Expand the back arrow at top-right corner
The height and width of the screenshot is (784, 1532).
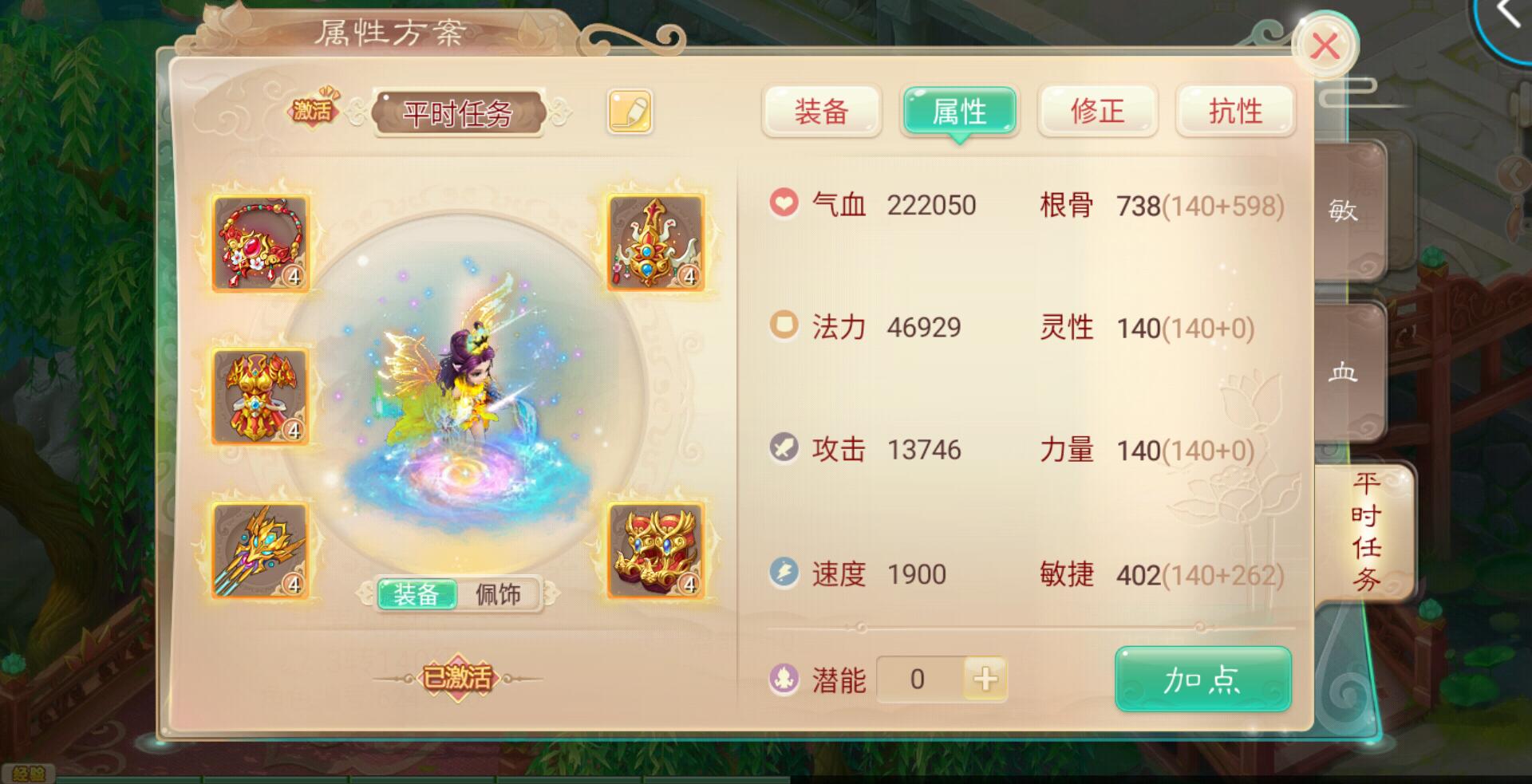click(x=1506, y=14)
